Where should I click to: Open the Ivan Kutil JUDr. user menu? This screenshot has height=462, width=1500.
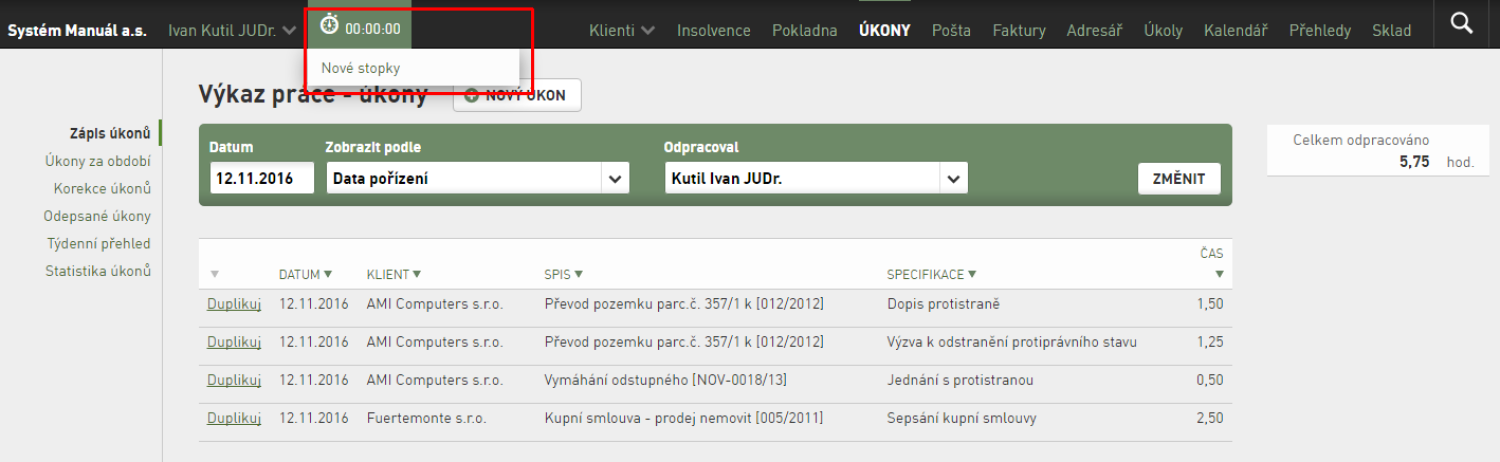[x=232, y=30]
